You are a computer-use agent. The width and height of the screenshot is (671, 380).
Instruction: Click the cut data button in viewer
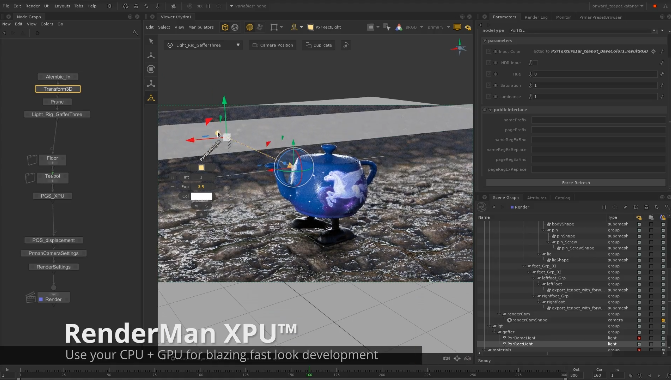point(319,45)
